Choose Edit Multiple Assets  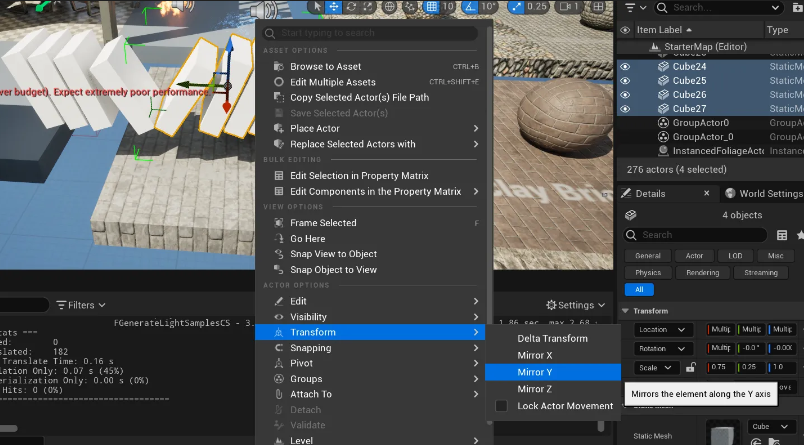pyautogui.click(x=370, y=82)
